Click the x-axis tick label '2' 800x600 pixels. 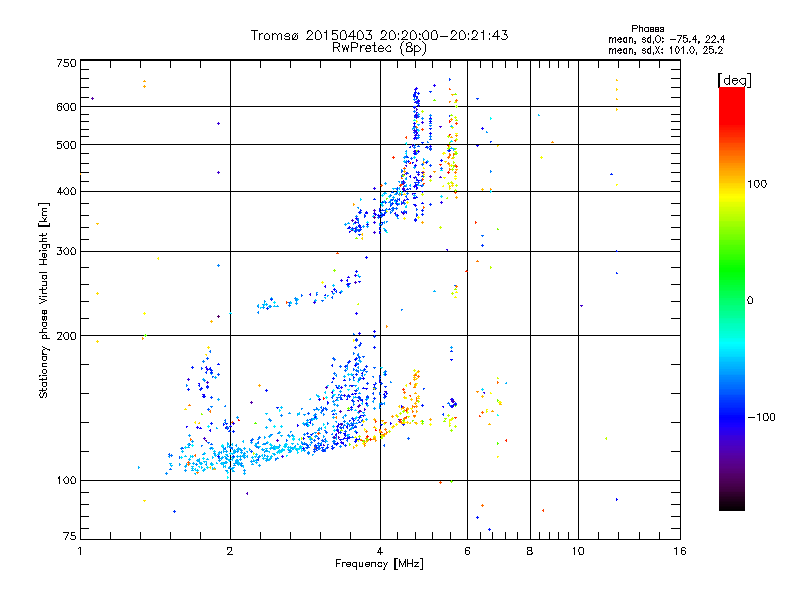230,551
